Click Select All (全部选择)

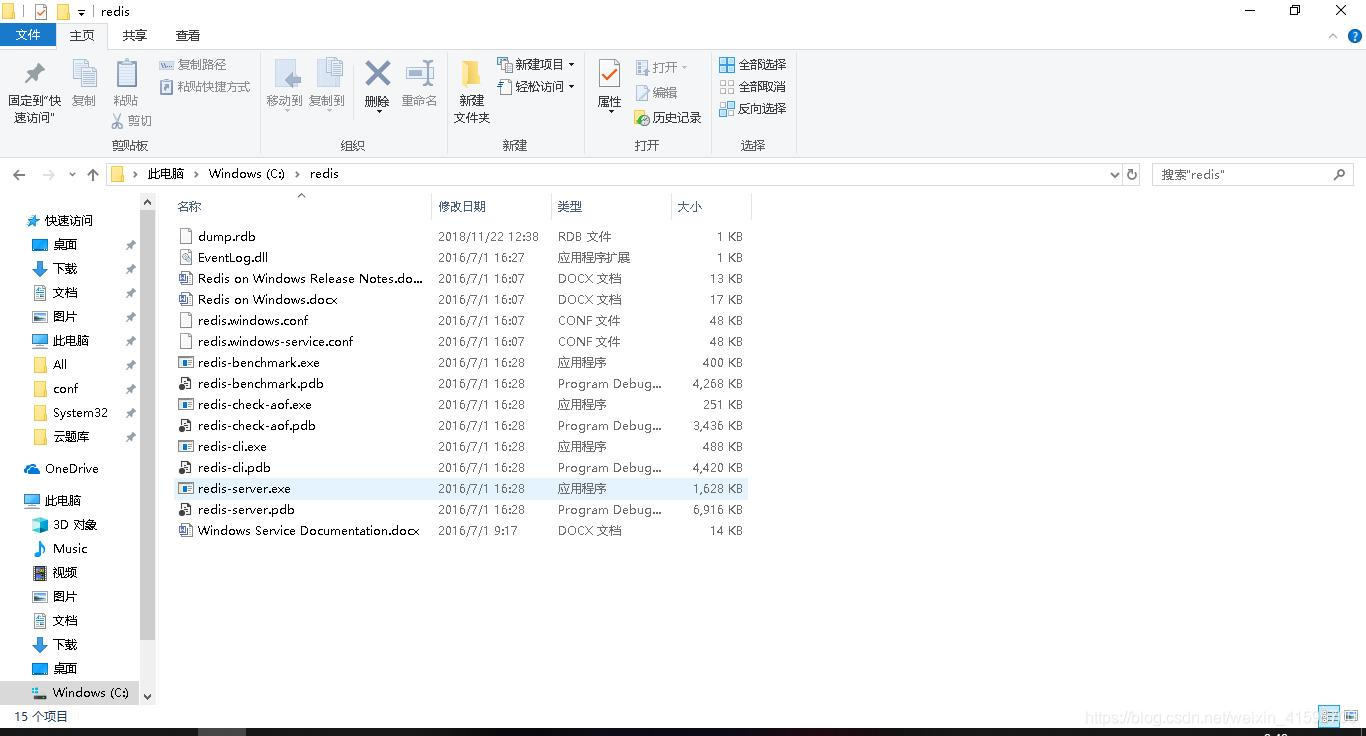pyautogui.click(x=753, y=65)
